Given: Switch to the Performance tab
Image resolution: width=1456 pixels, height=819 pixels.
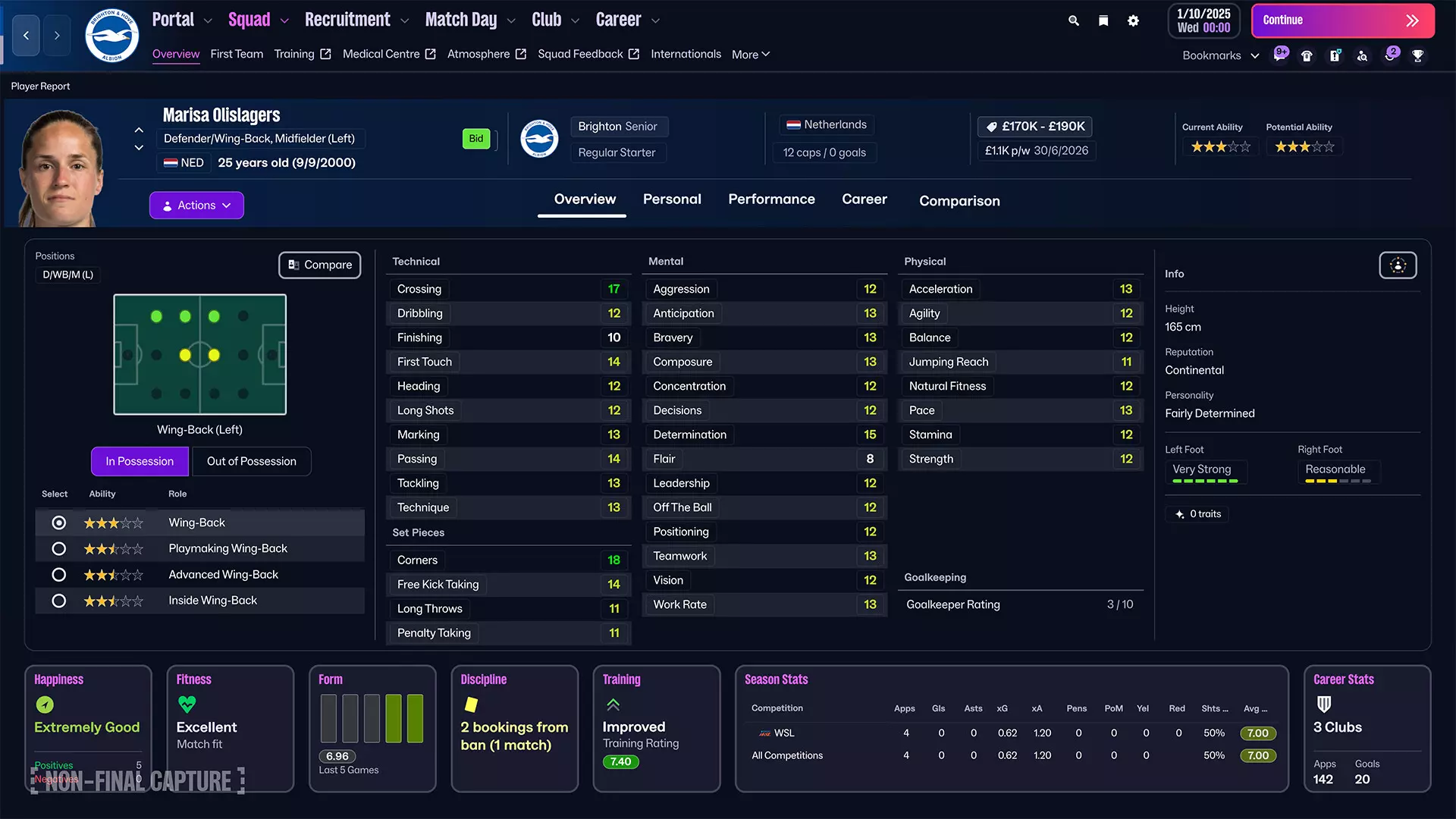Looking at the screenshot, I should (771, 199).
